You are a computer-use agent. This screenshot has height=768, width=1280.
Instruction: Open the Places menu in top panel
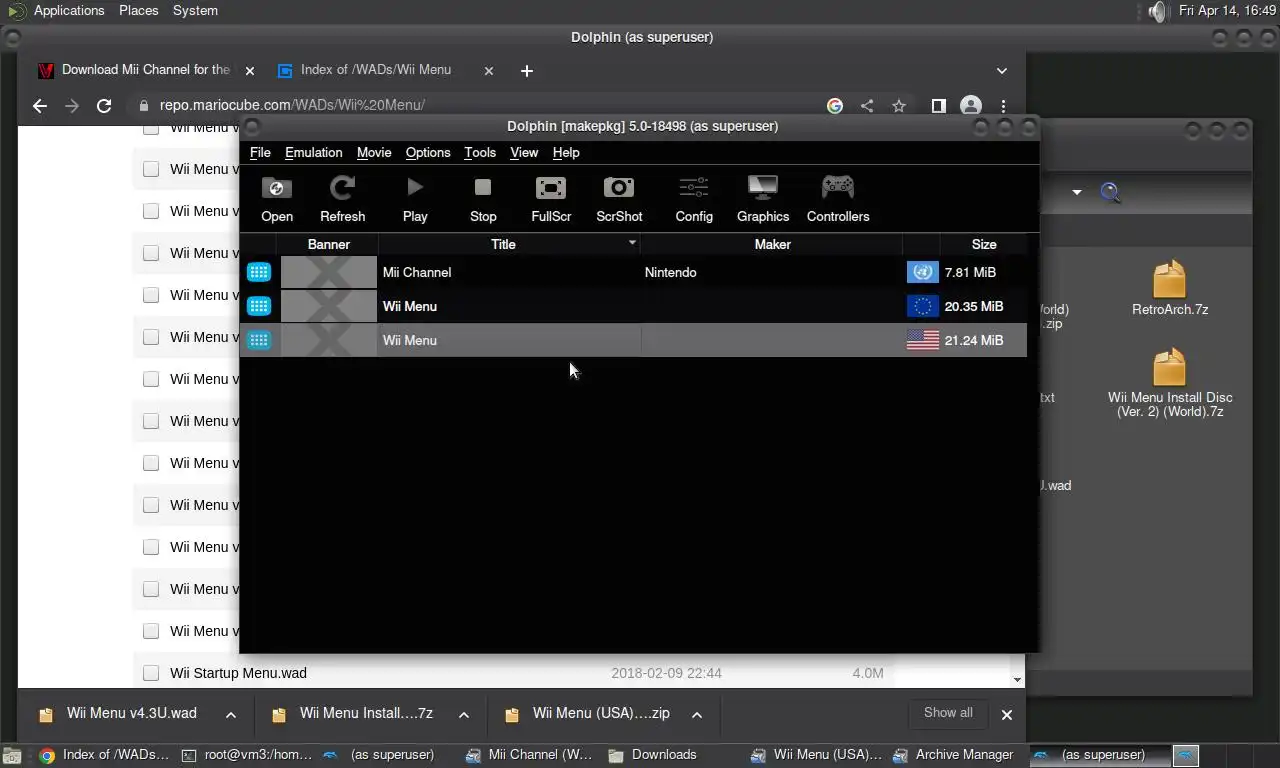pos(138,10)
